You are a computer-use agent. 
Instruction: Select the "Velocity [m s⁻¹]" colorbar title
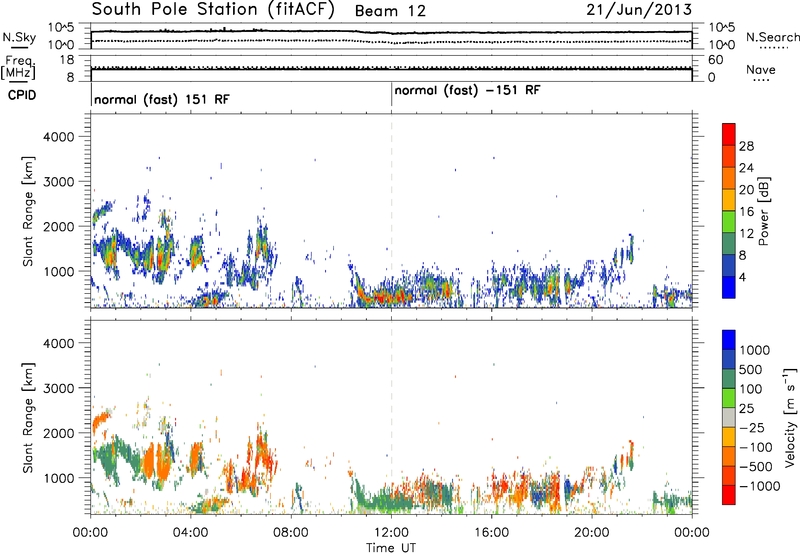click(x=790, y=417)
